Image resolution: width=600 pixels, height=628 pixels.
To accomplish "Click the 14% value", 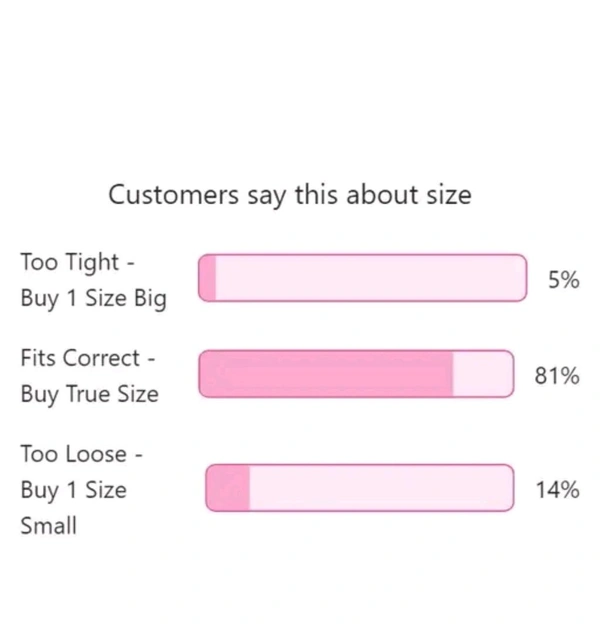I will pyautogui.click(x=557, y=489).
